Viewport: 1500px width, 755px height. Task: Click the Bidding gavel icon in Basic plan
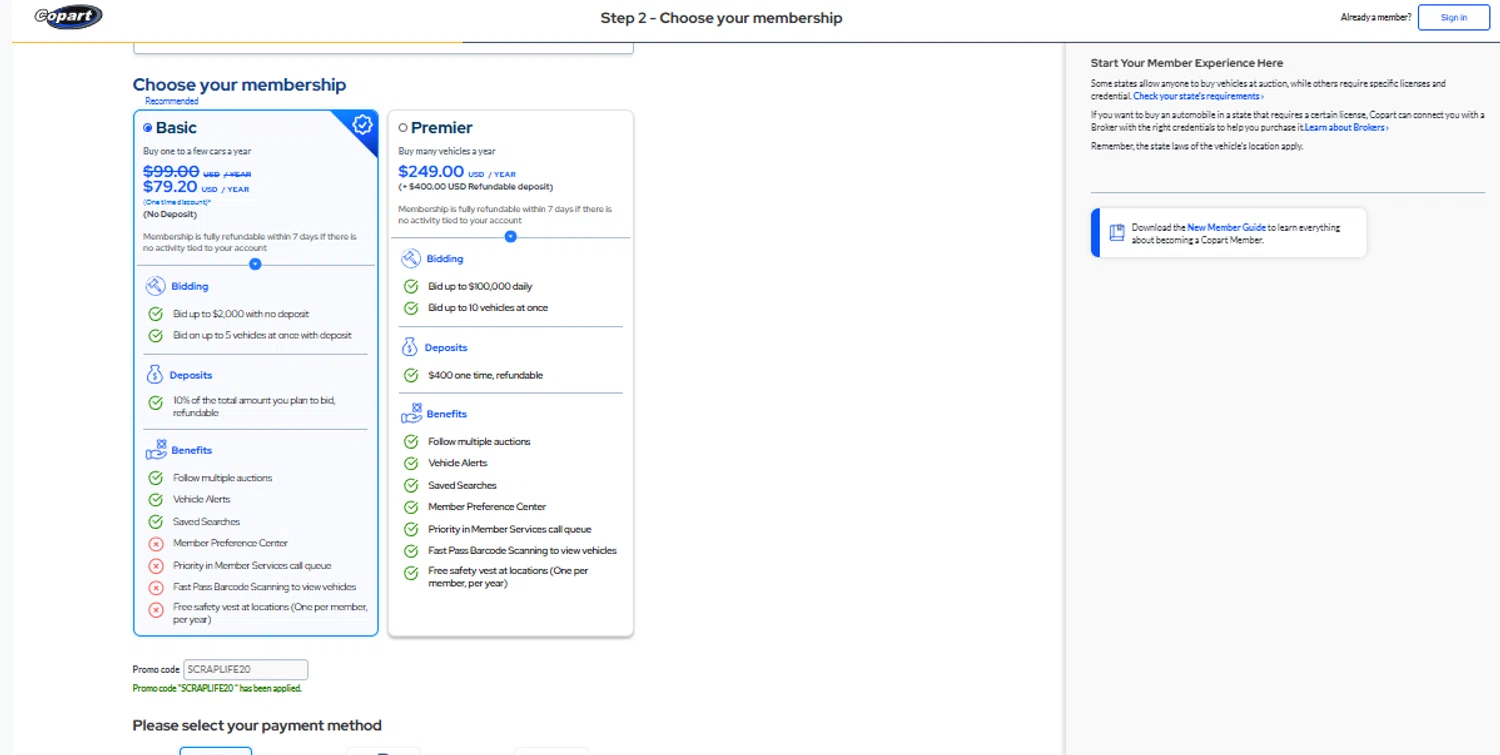coord(155,286)
